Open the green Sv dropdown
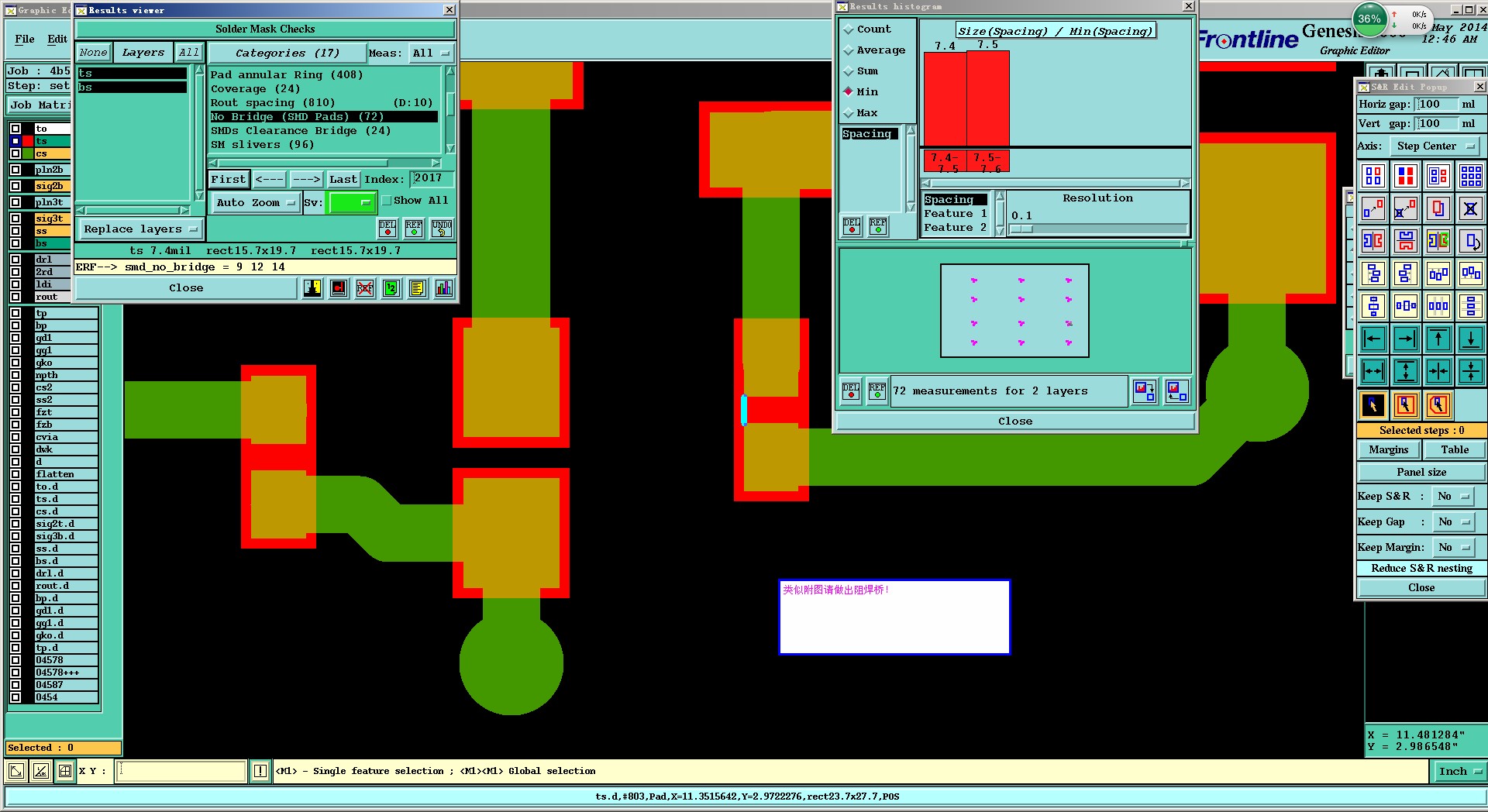The image size is (1488, 812). [352, 202]
